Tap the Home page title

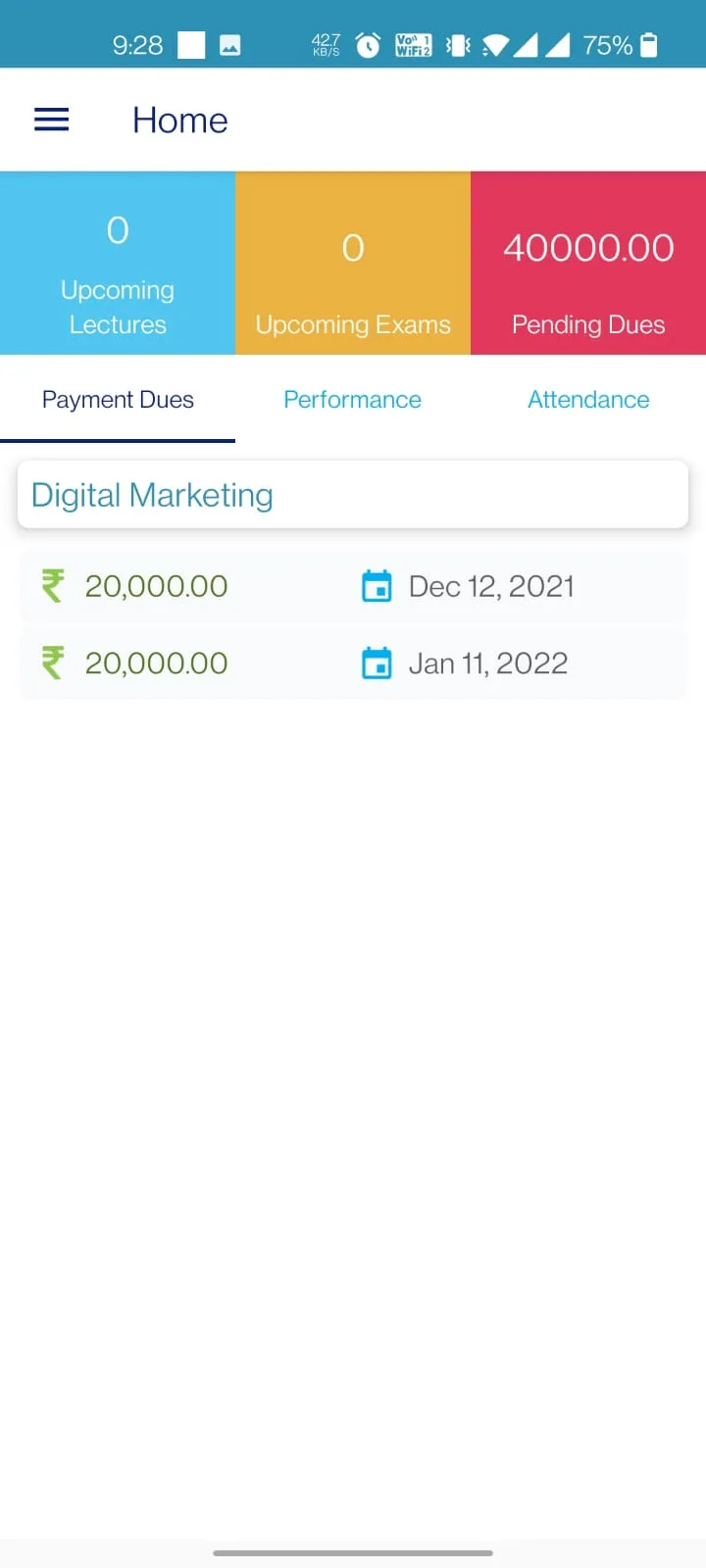(180, 121)
